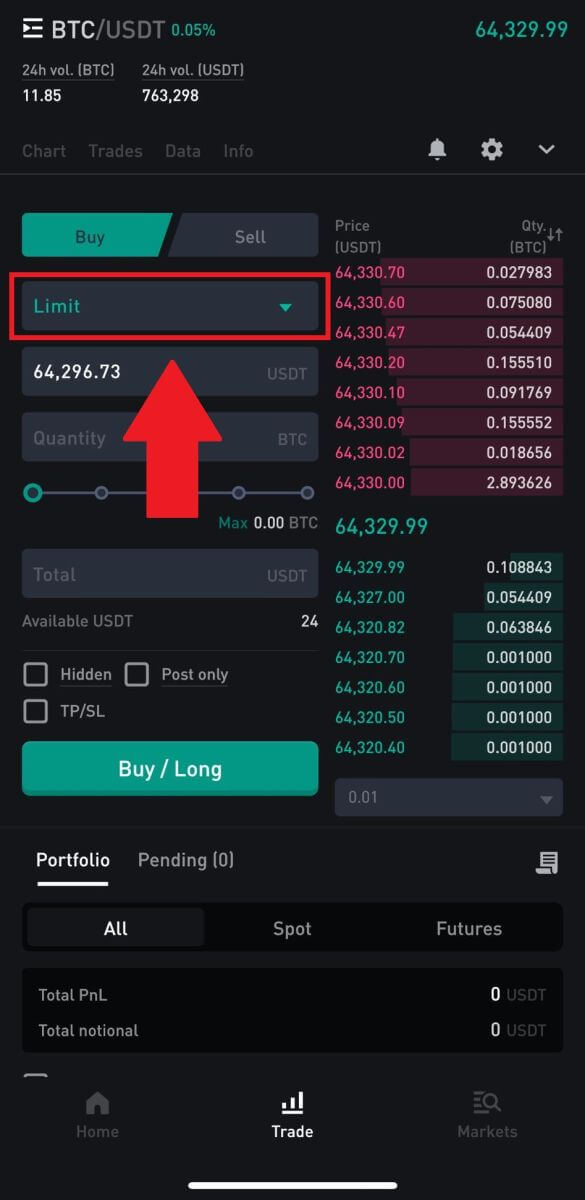Enable TP/SL for the order
This screenshot has width=585, height=1200.
point(35,711)
